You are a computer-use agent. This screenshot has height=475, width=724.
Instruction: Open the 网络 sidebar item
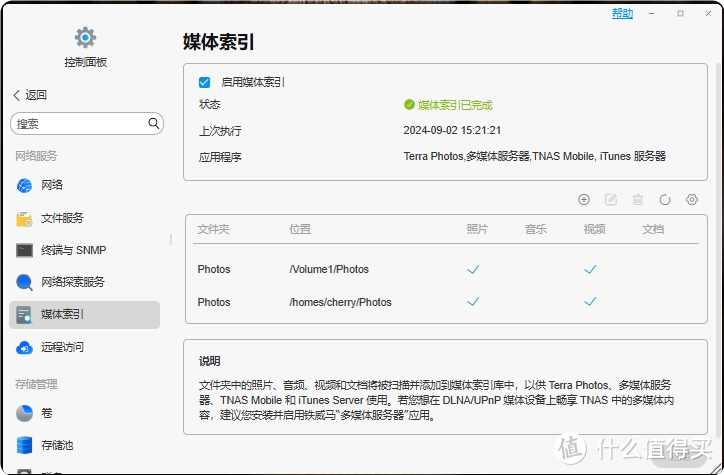52,185
